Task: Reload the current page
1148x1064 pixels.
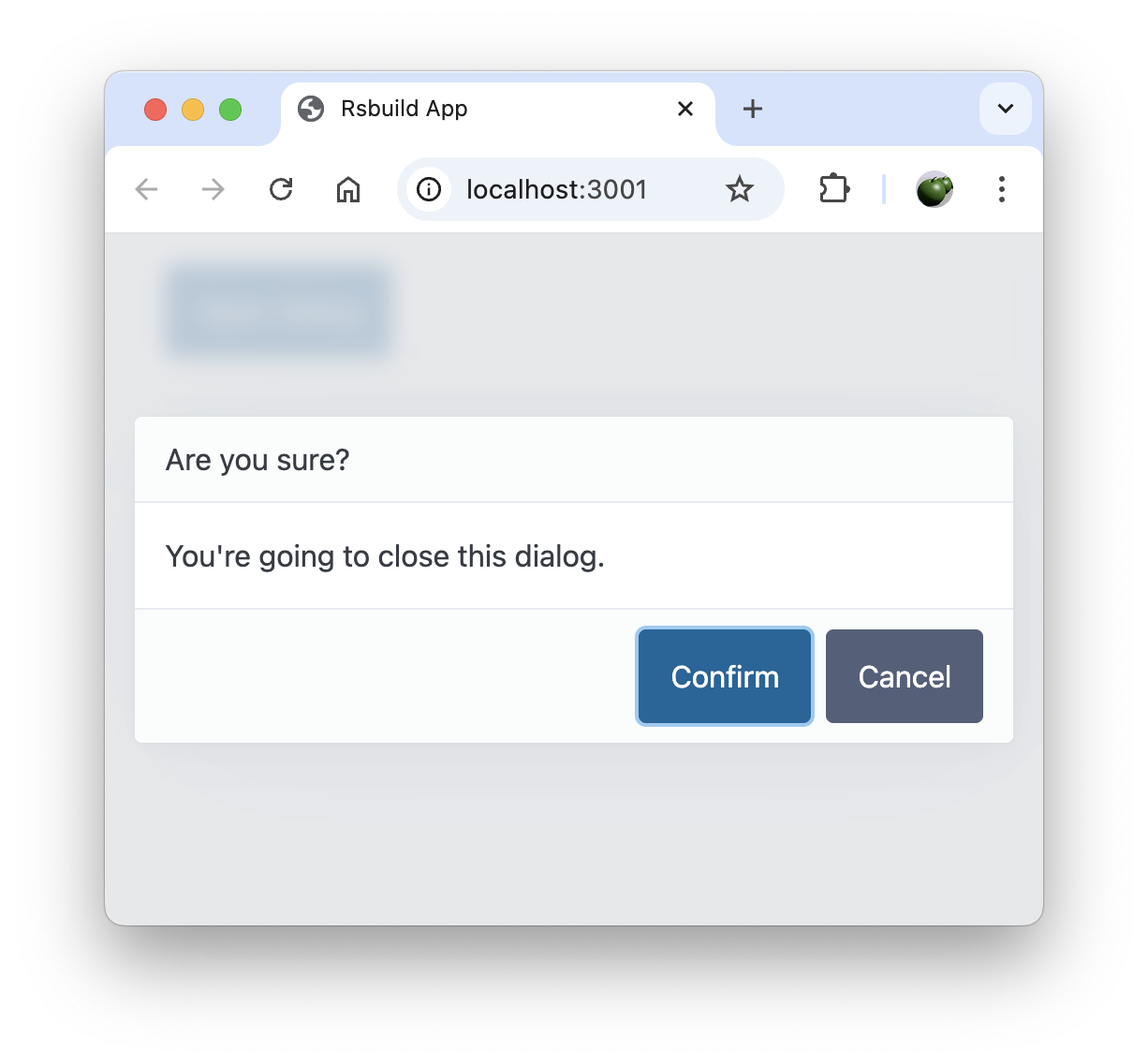Action: click(281, 189)
